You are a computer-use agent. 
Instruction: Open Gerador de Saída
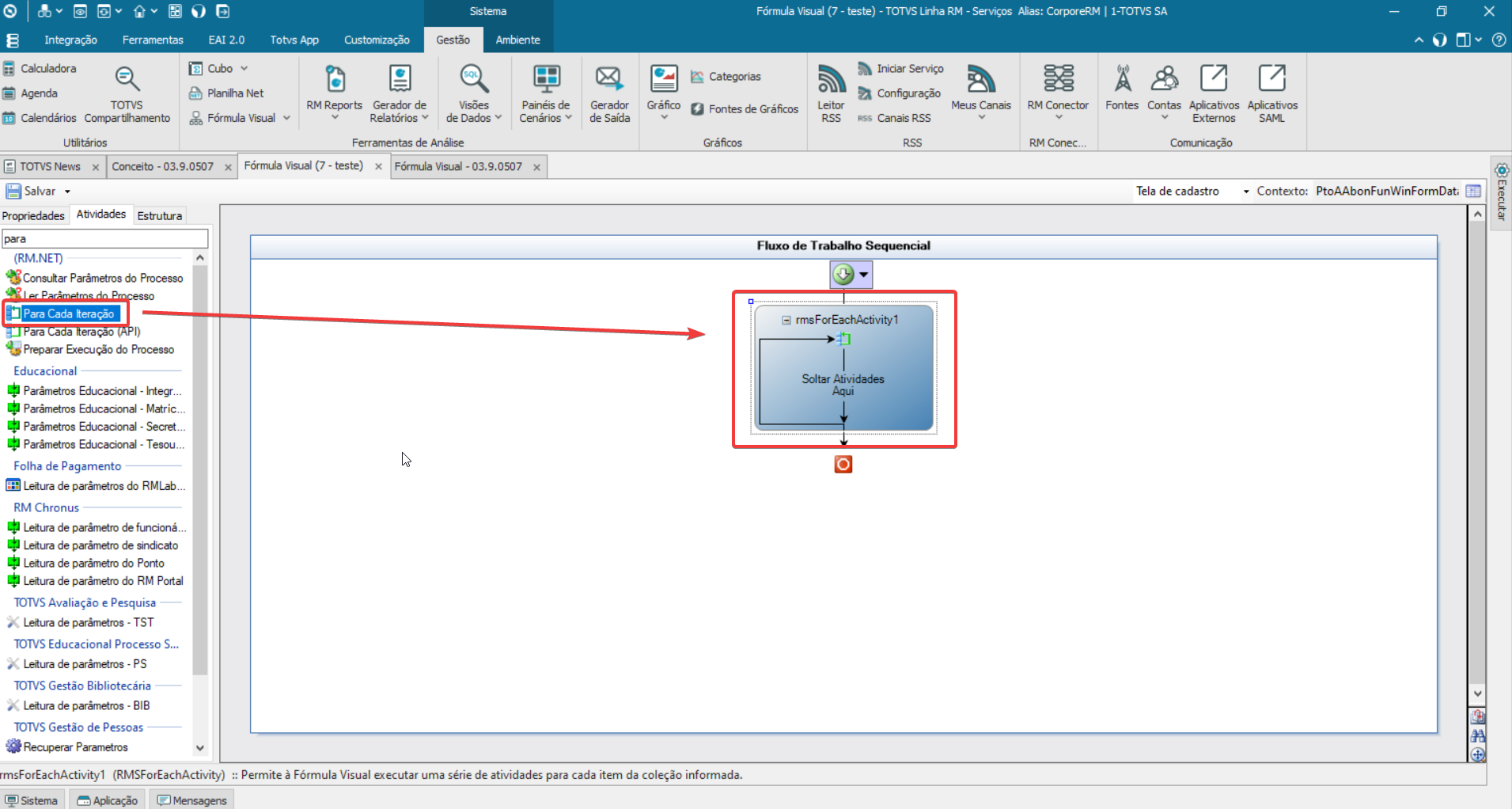point(609,93)
